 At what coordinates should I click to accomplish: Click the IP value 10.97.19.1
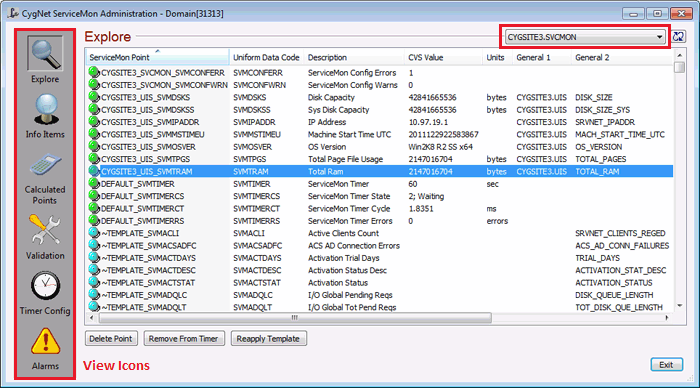tap(428, 122)
